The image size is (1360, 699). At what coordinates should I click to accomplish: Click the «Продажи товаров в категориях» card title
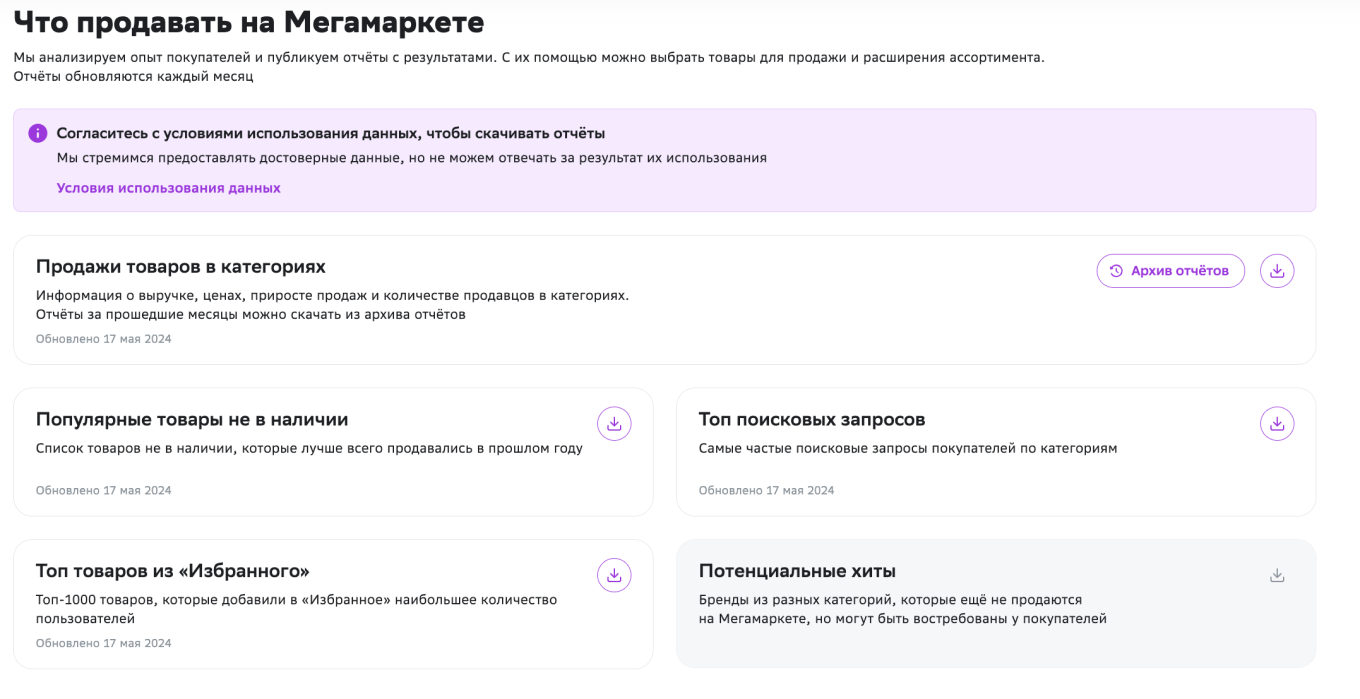pos(178,267)
